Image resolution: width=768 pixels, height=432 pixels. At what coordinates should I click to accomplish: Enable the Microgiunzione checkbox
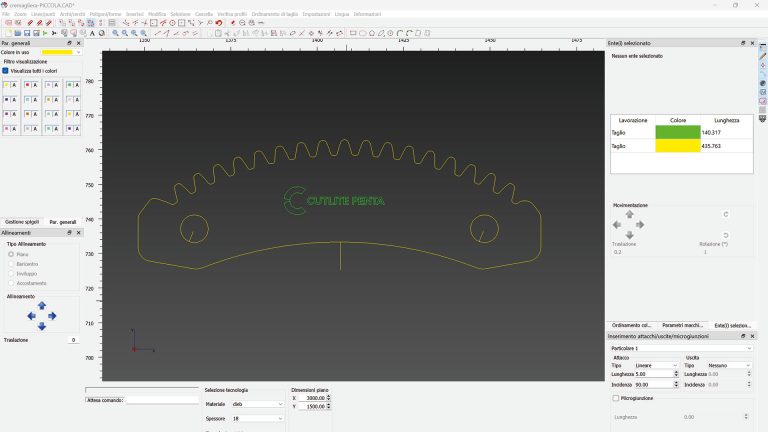[616, 398]
